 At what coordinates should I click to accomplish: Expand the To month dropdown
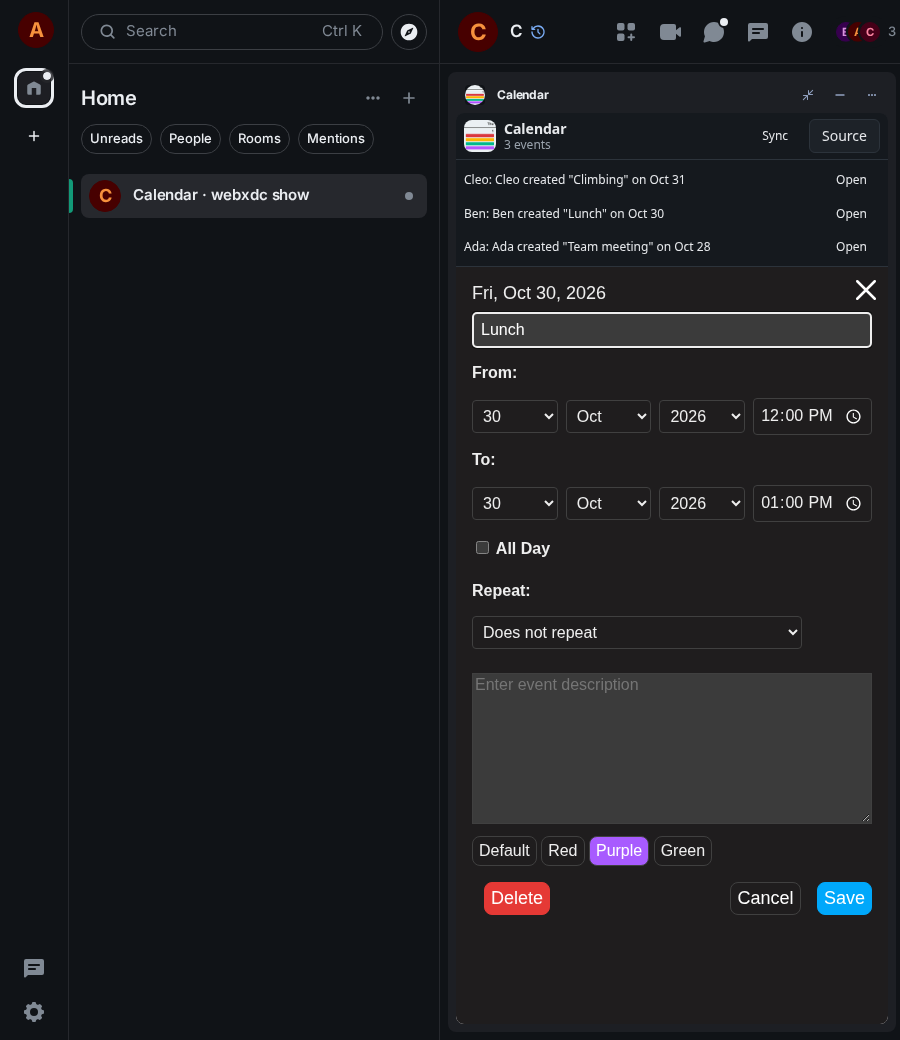pos(608,503)
